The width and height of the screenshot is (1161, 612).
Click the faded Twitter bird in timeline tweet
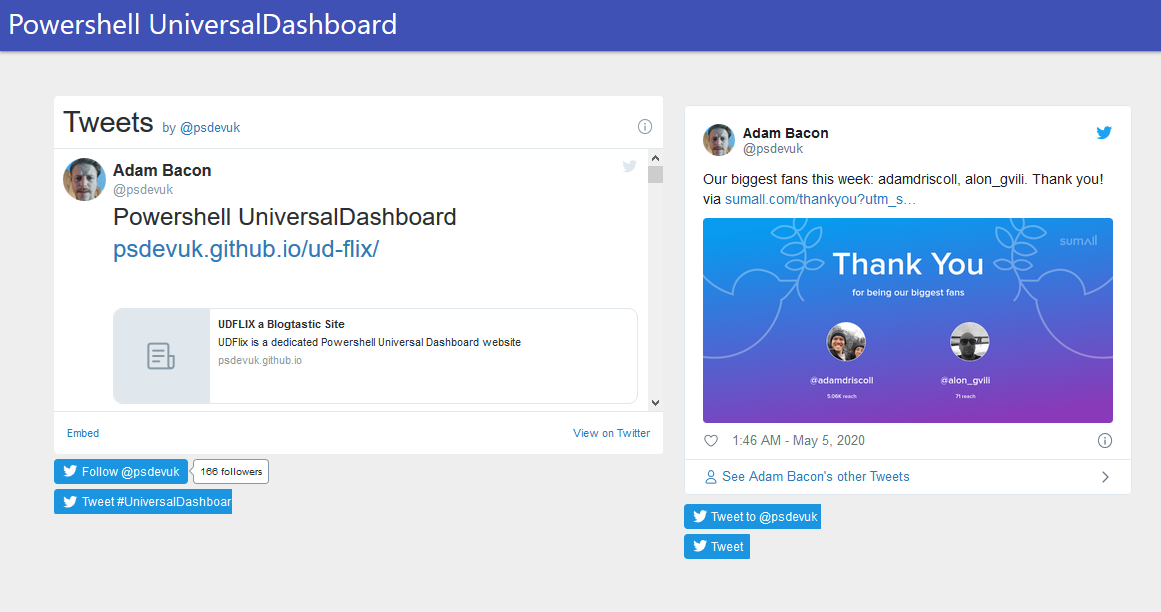[629, 166]
